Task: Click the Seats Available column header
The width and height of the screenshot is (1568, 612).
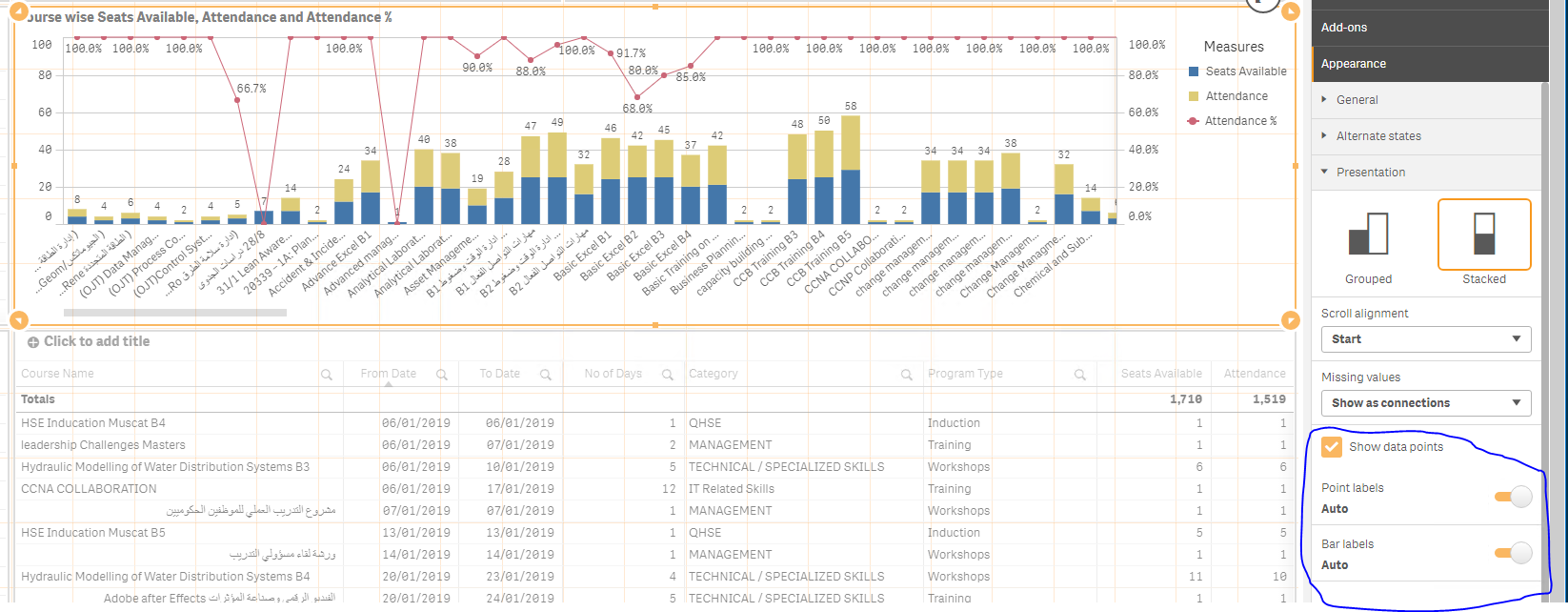Action: click(x=1161, y=374)
